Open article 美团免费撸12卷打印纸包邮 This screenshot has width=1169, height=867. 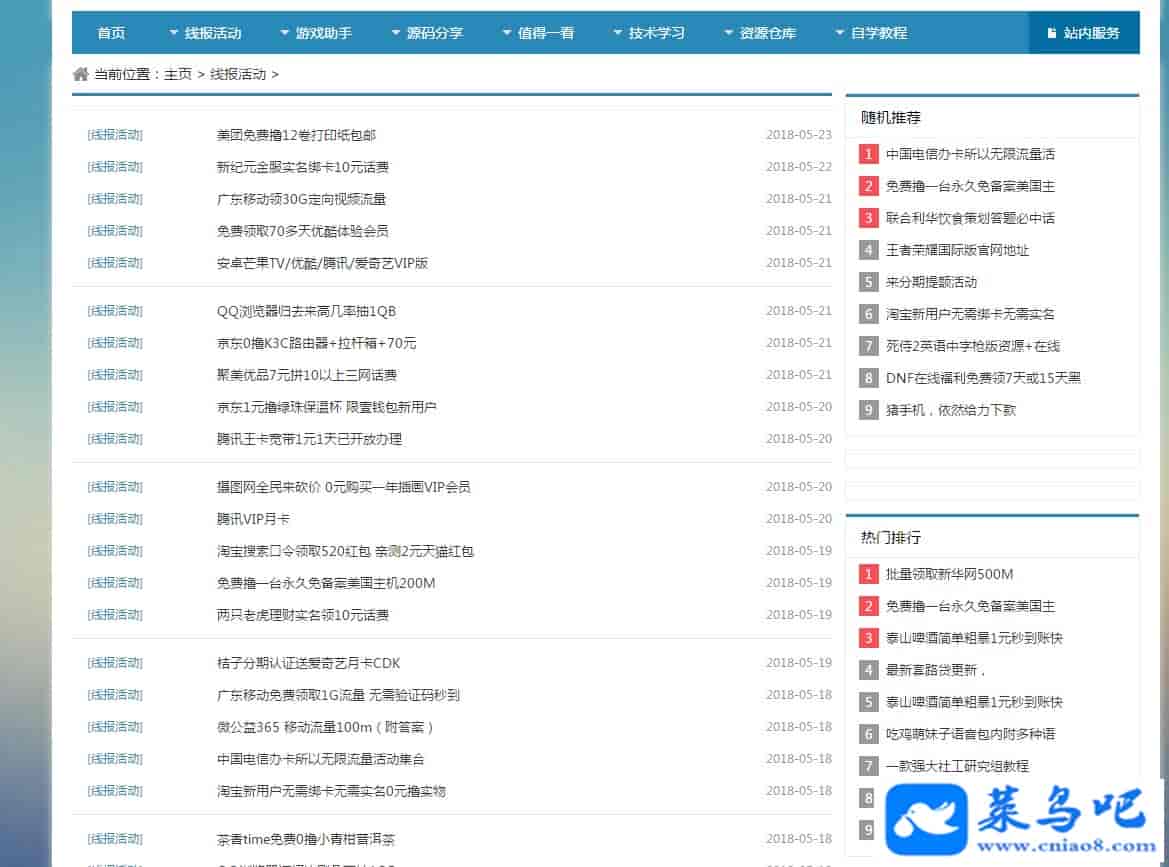point(296,135)
